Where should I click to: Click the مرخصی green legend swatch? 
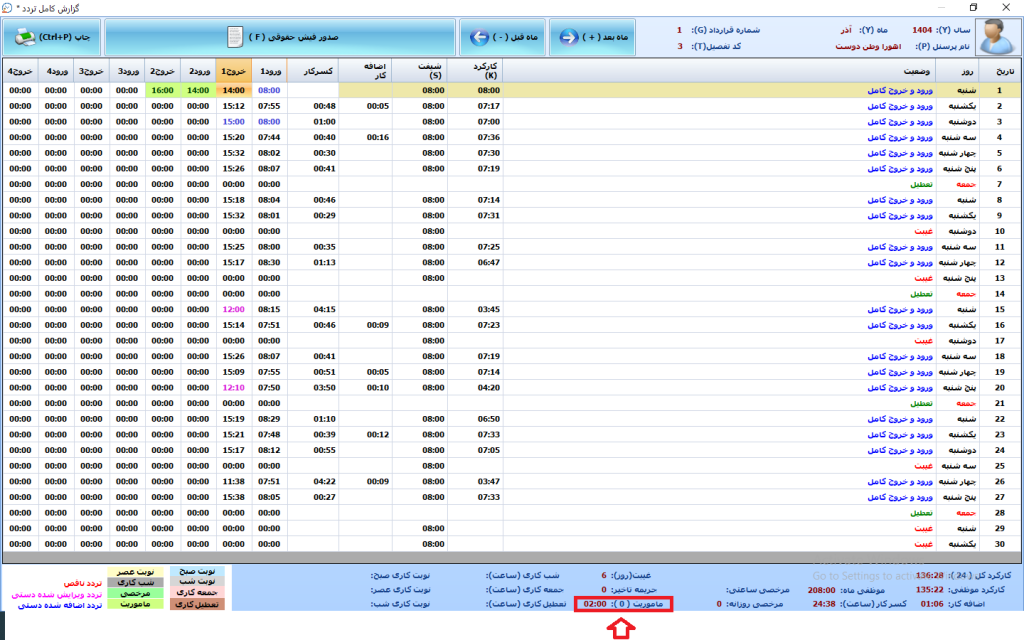[134, 592]
